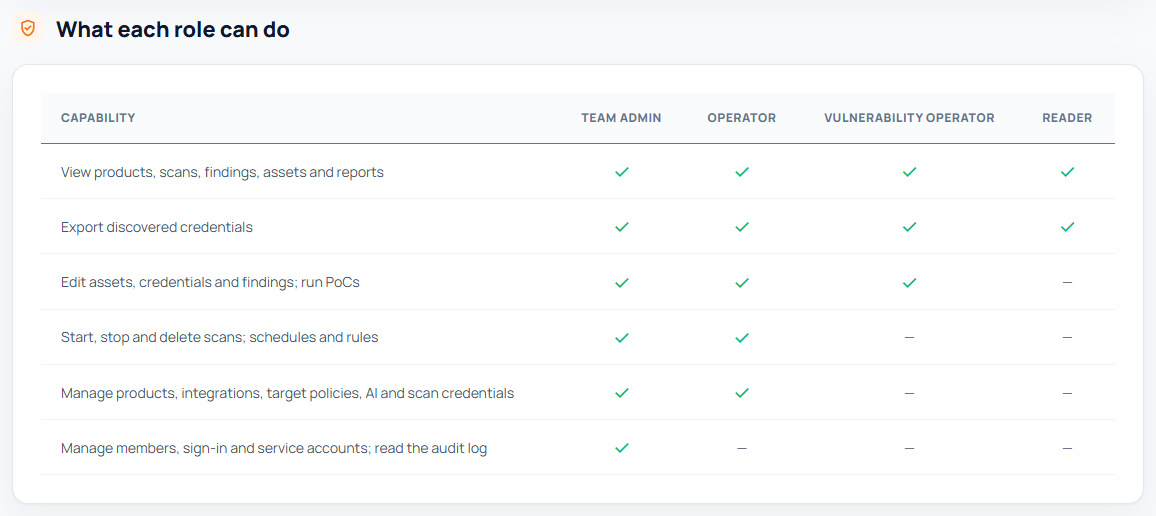Click the orange shield icon beside the heading
The height and width of the screenshot is (516, 1156).
coord(27,29)
